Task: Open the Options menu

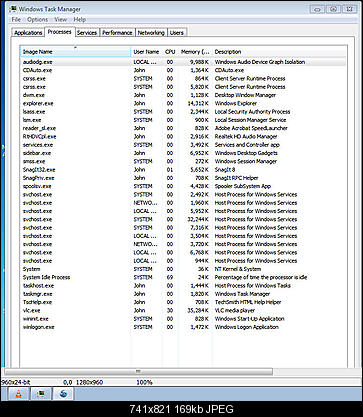Action: (x=38, y=20)
